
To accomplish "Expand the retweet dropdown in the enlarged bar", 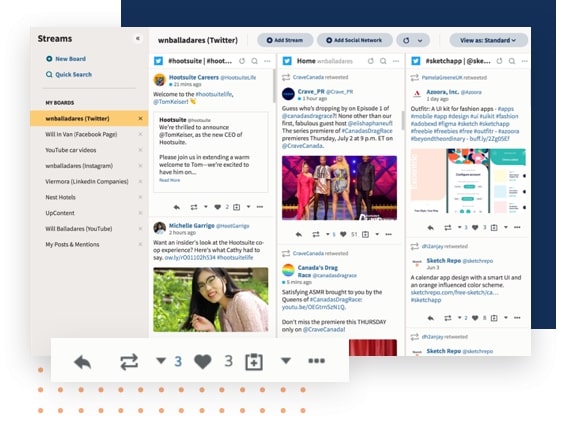I will click(161, 361).
